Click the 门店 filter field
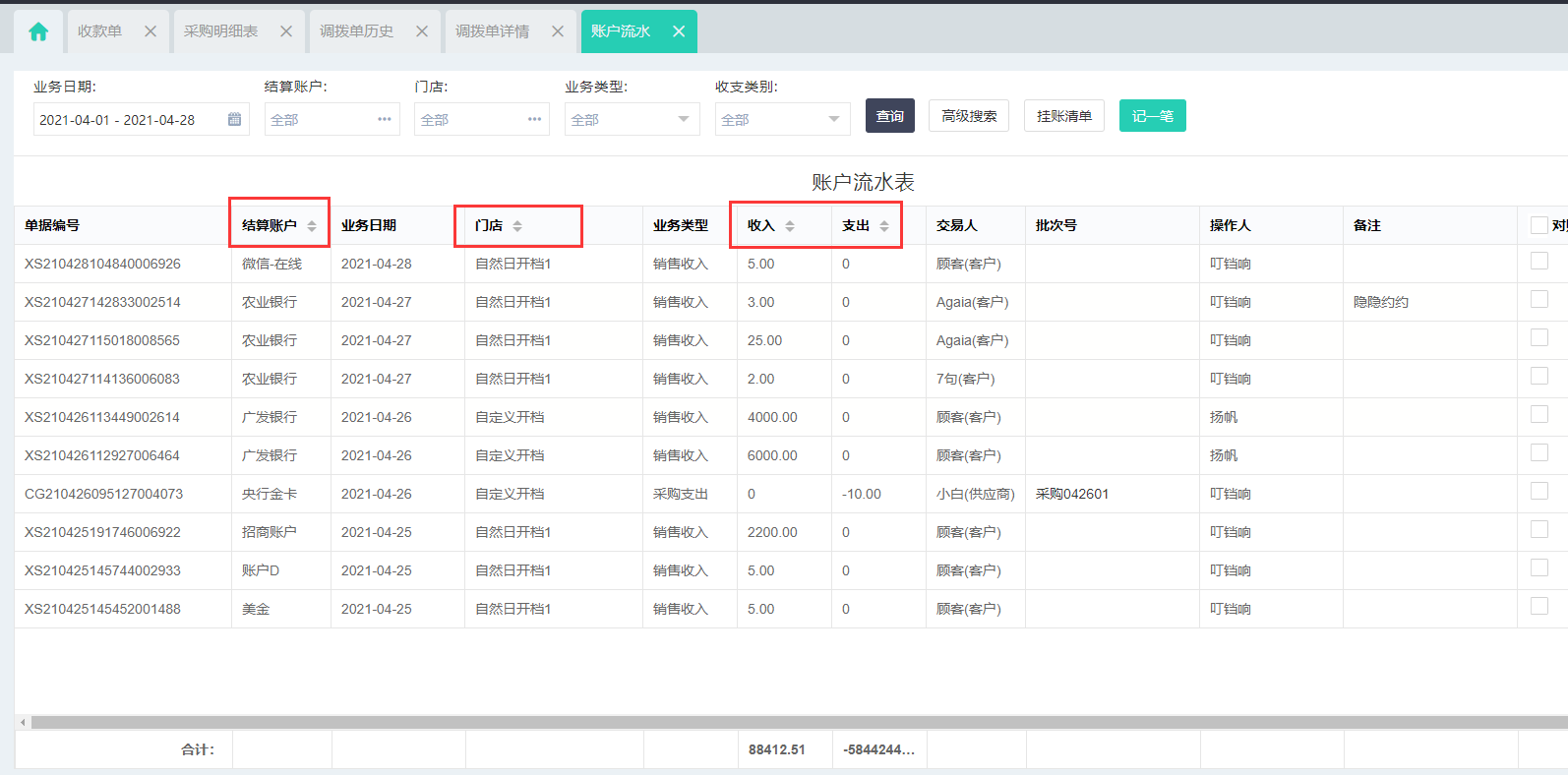This screenshot has height=775, width=1568. [481, 119]
